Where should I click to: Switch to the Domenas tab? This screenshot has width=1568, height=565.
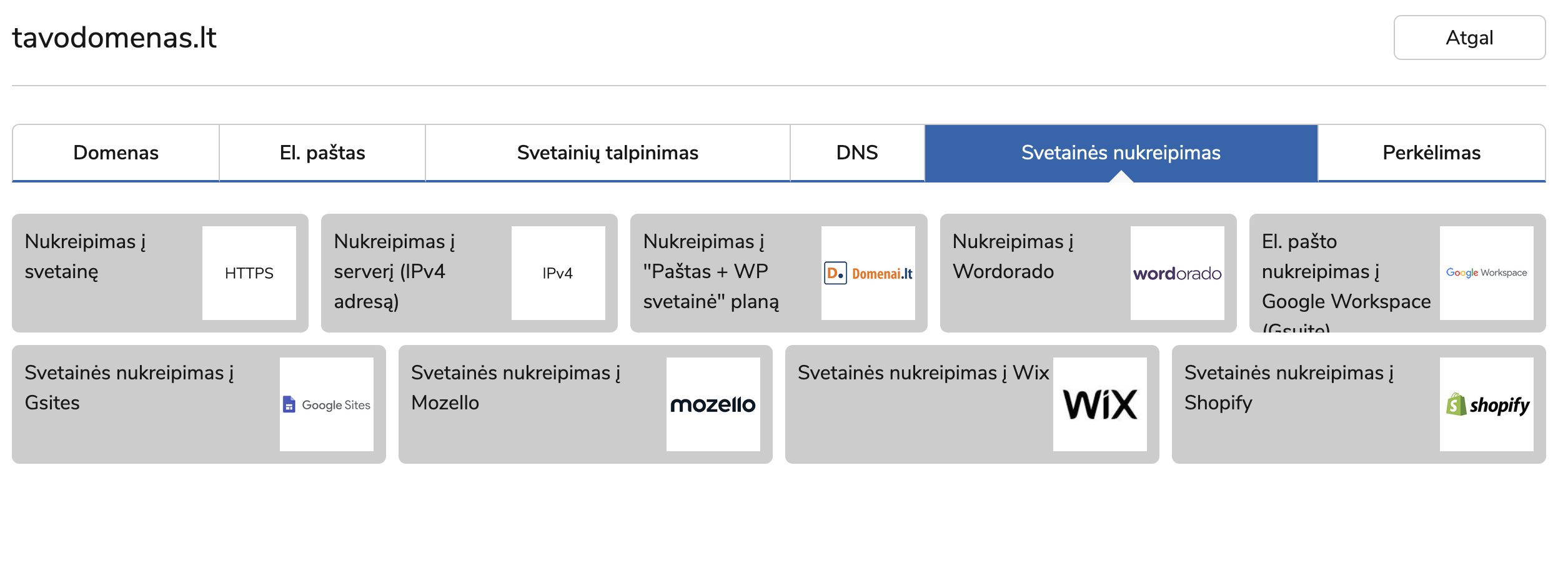[x=116, y=153]
